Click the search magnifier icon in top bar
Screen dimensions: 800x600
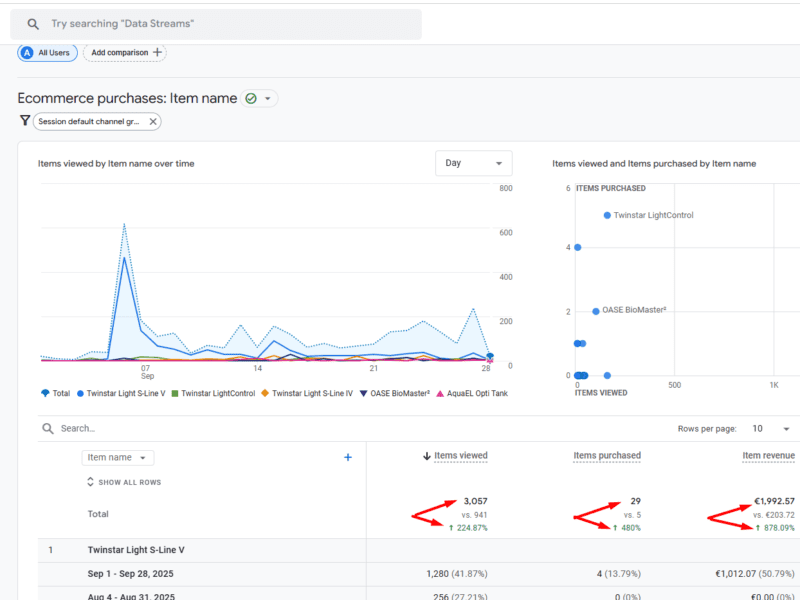(x=33, y=24)
